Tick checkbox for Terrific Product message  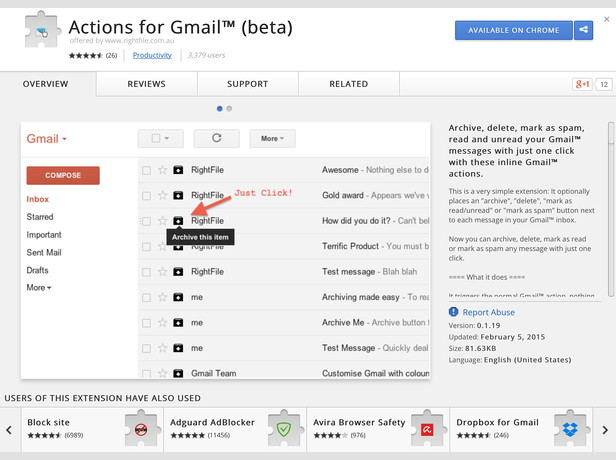(146, 247)
